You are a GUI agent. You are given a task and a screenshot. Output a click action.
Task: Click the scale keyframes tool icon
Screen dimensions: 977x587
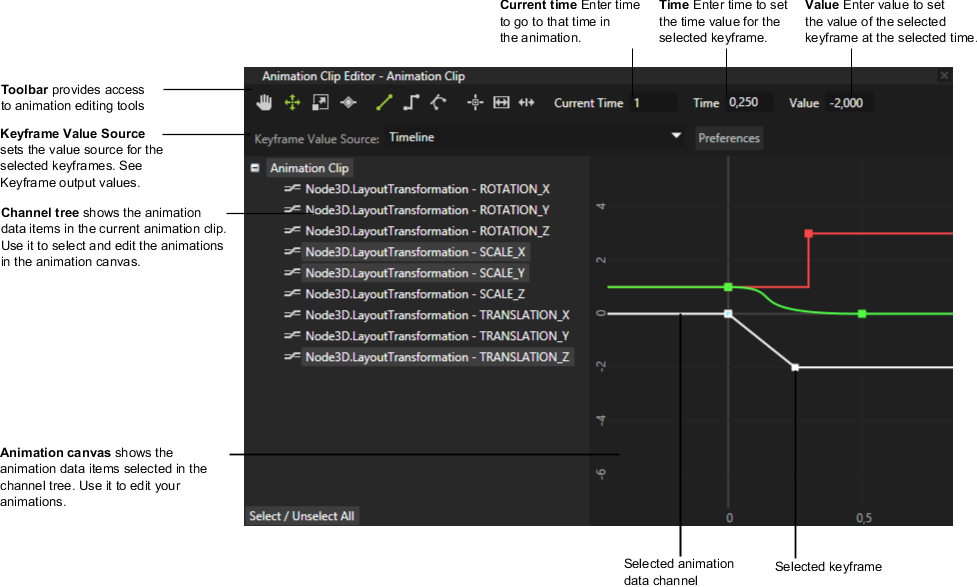point(320,102)
